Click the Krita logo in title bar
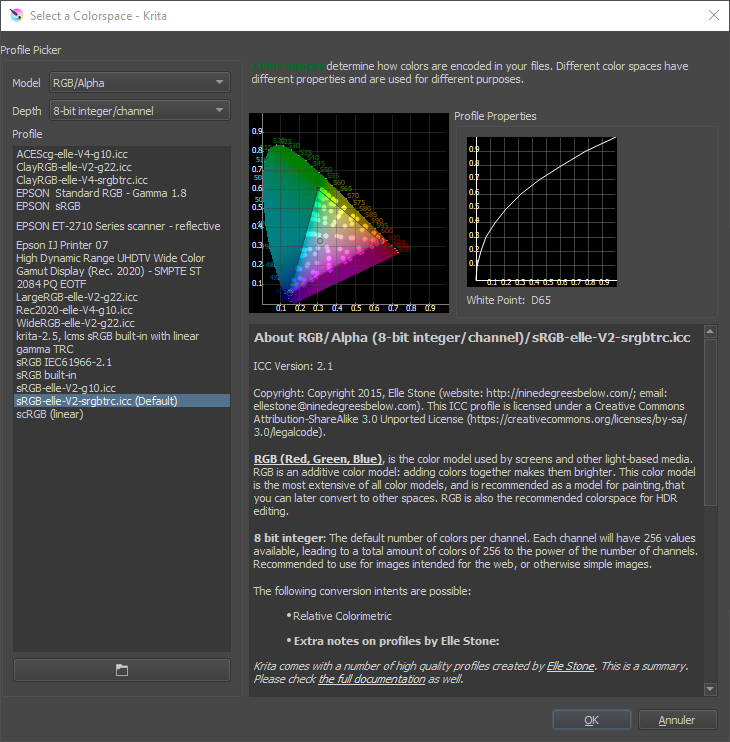The height and width of the screenshot is (742, 730). tap(14, 15)
